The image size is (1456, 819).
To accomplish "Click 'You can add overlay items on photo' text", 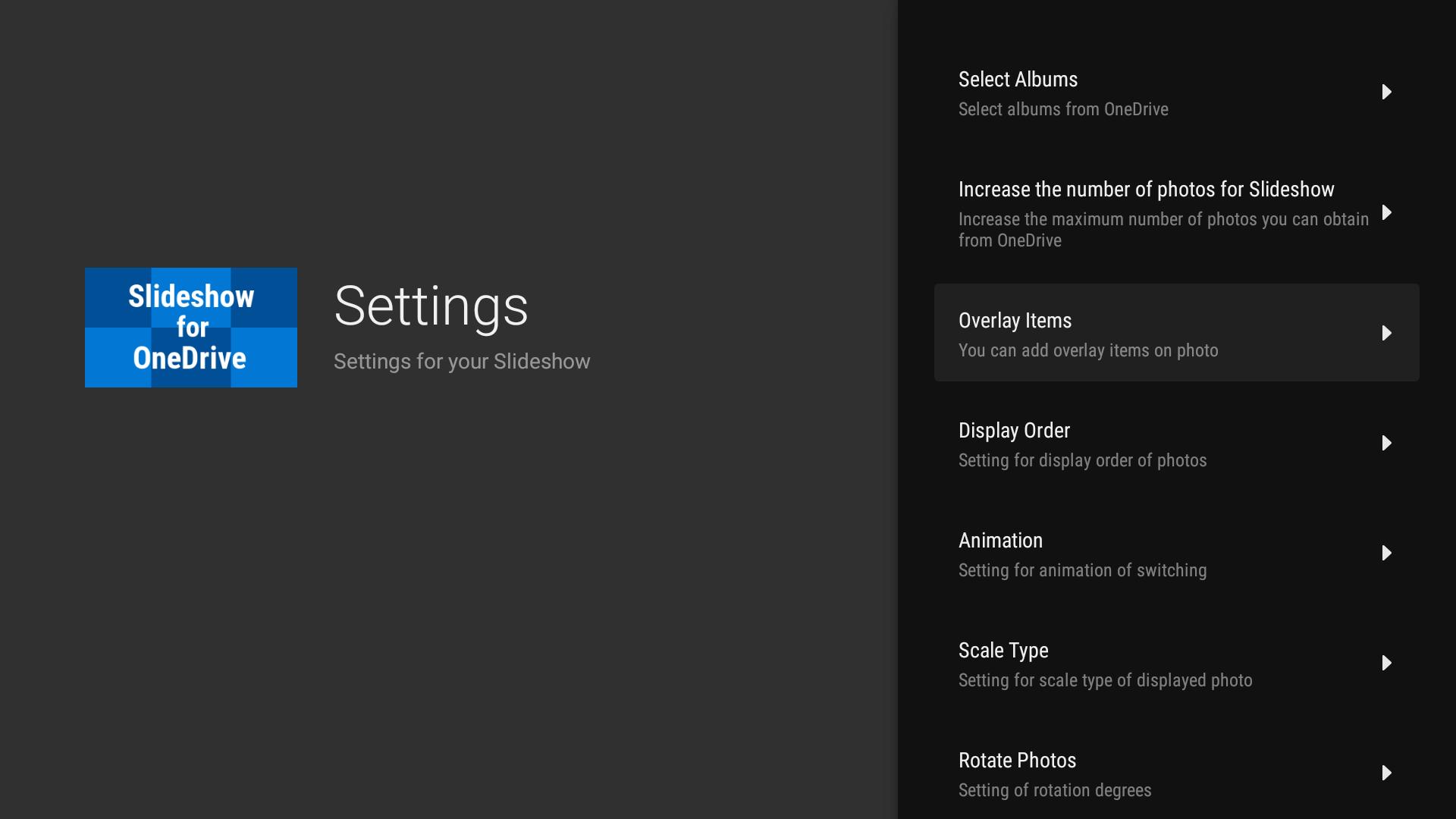I will [1088, 350].
